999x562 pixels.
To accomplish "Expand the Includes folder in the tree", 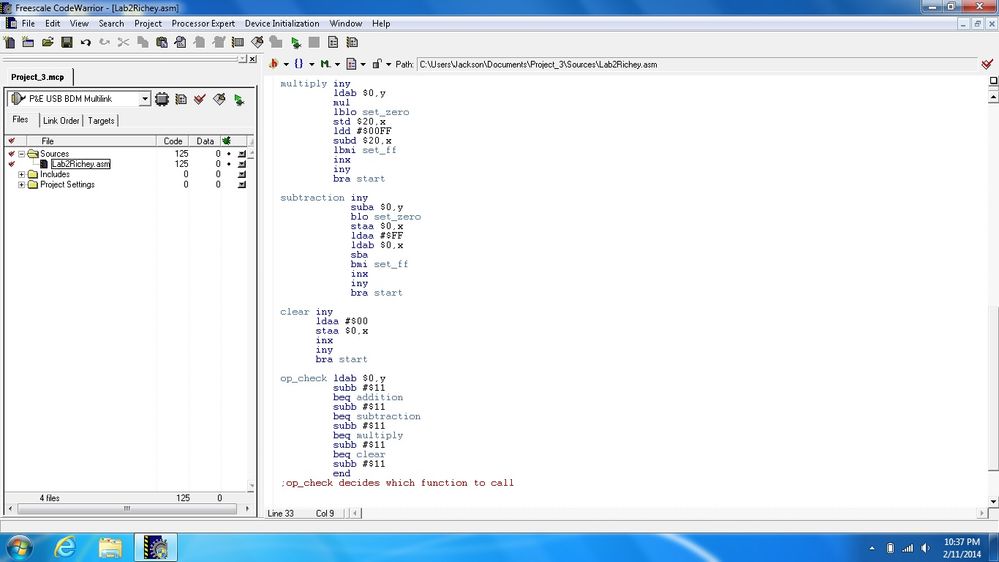I will (22, 174).
